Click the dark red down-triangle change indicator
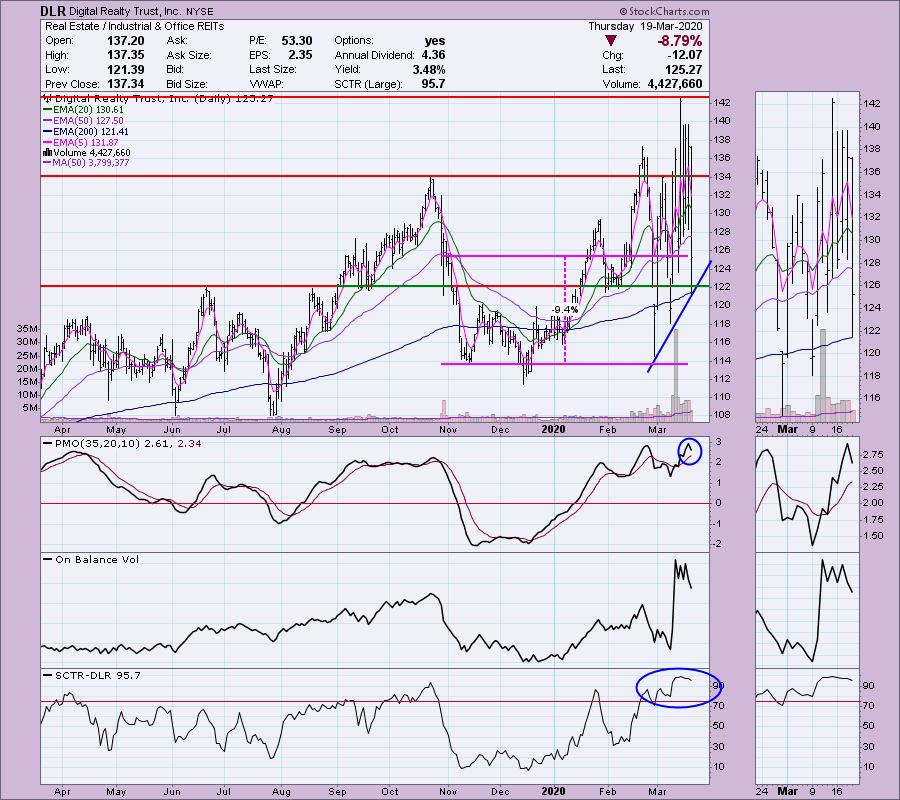This screenshot has height=800, width=900. point(611,41)
